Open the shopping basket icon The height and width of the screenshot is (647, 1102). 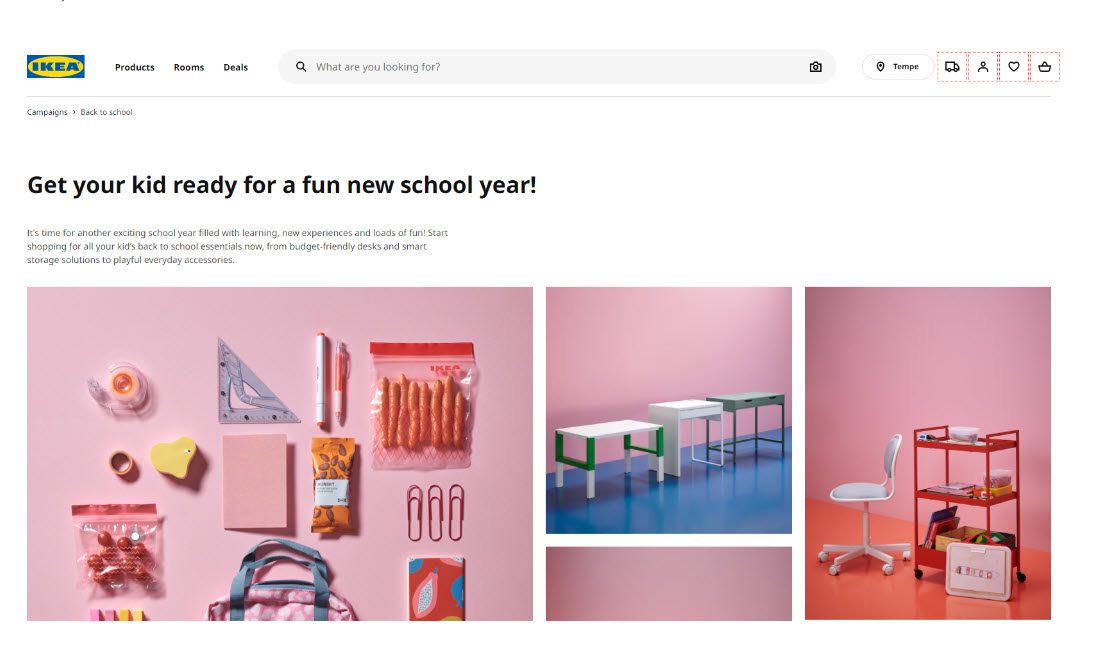pyautogui.click(x=1044, y=67)
